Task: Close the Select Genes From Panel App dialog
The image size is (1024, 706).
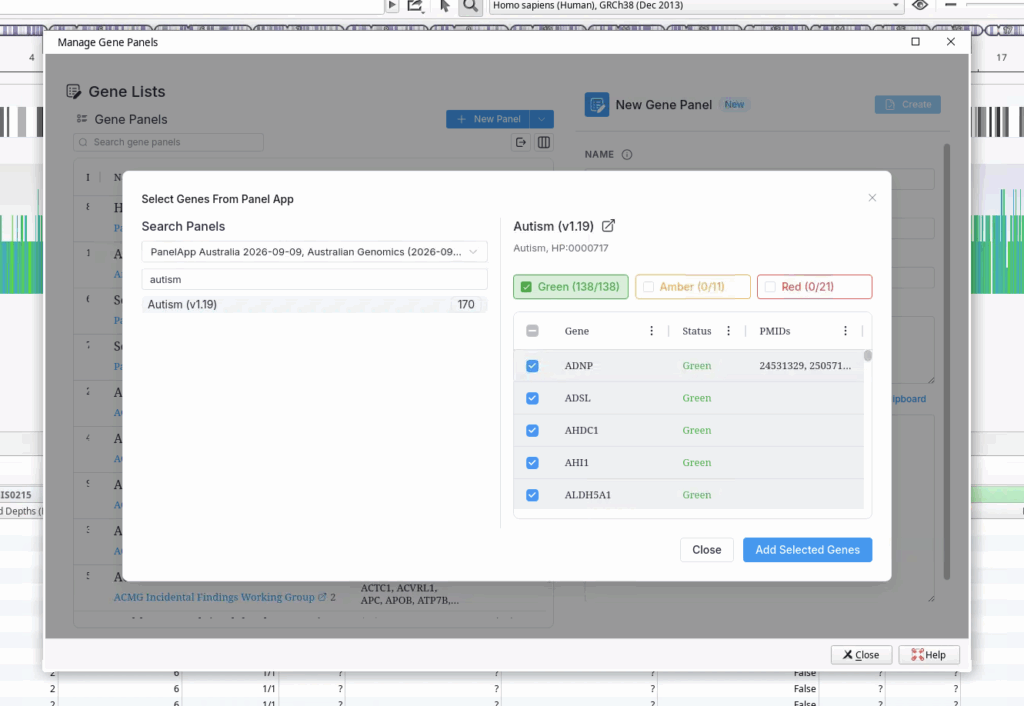Action: pos(872,198)
